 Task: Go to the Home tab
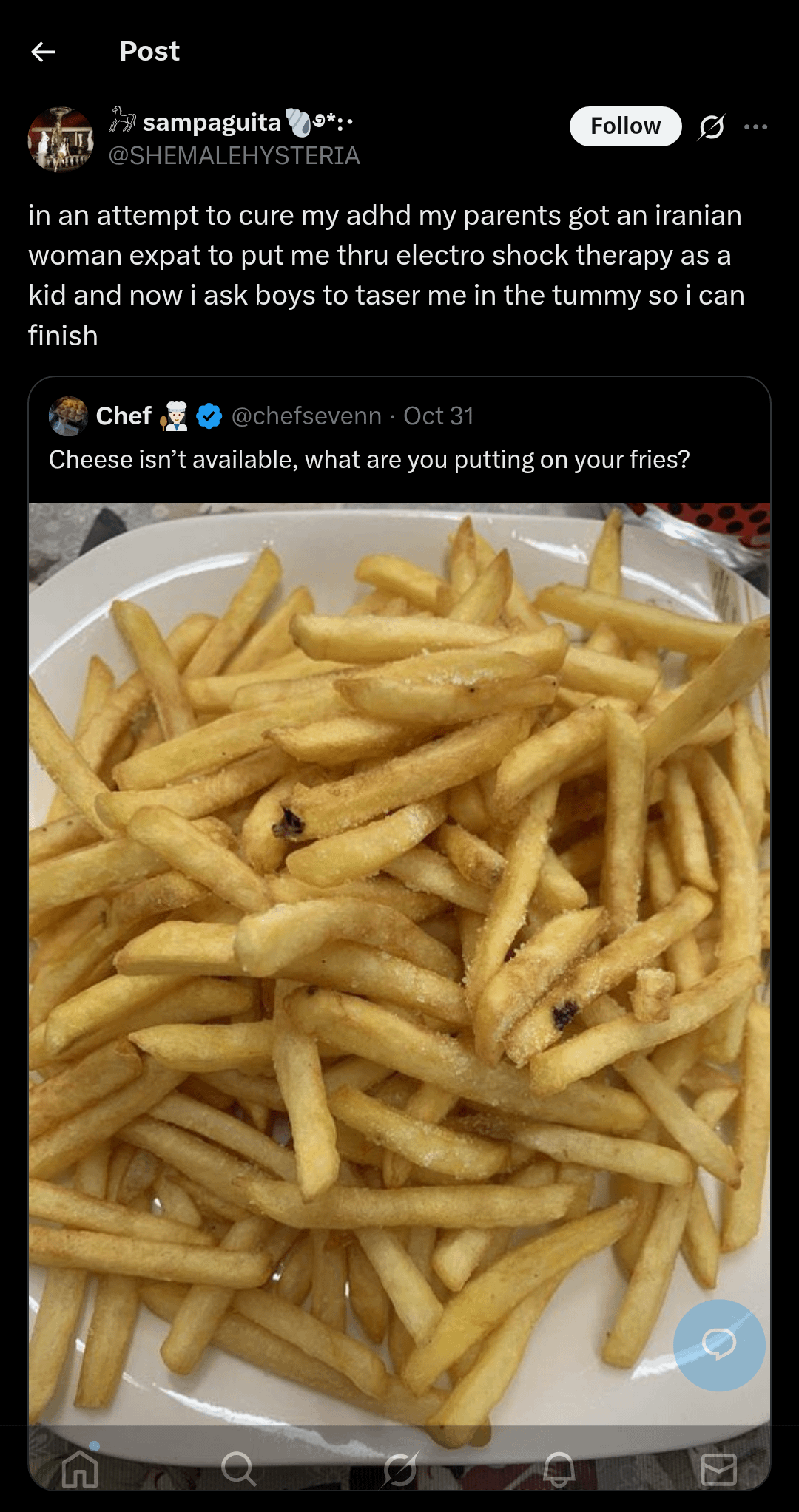click(x=80, y=1468)
